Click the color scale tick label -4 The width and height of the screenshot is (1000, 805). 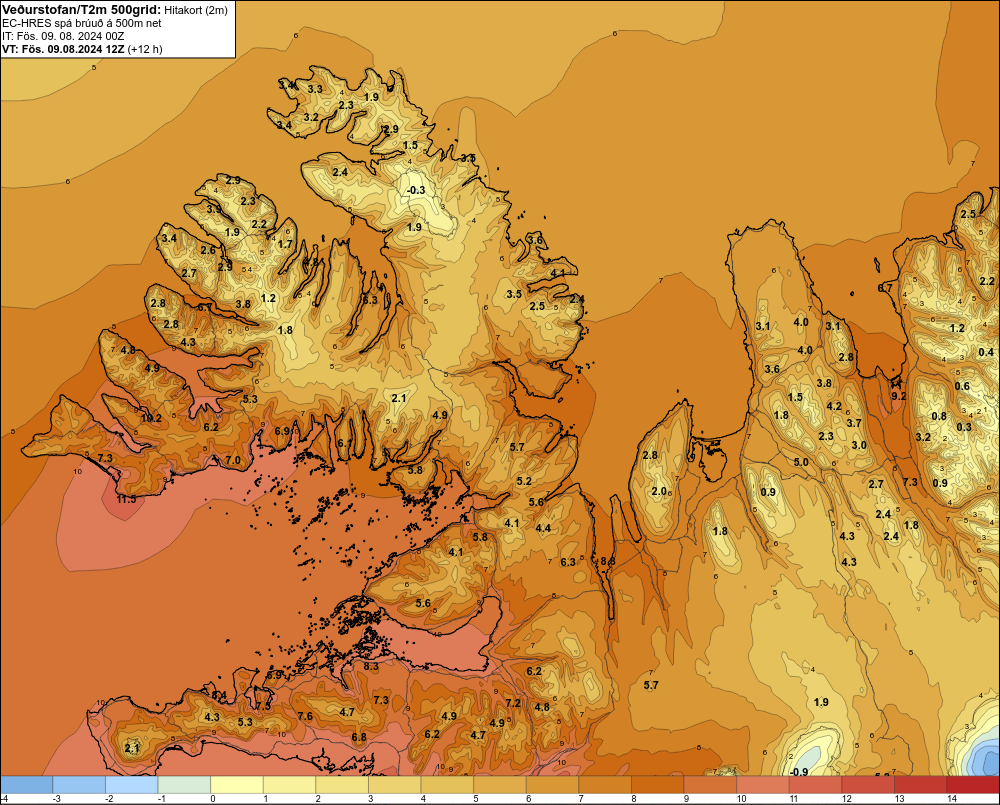pos(4,799)
